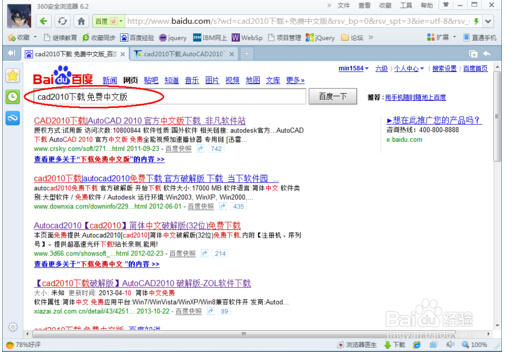The height and width of the screenshot is (360, 519).
Task: Click the IE engine icon in status bar
Action: pyautogui.click(x=417, y=345)
